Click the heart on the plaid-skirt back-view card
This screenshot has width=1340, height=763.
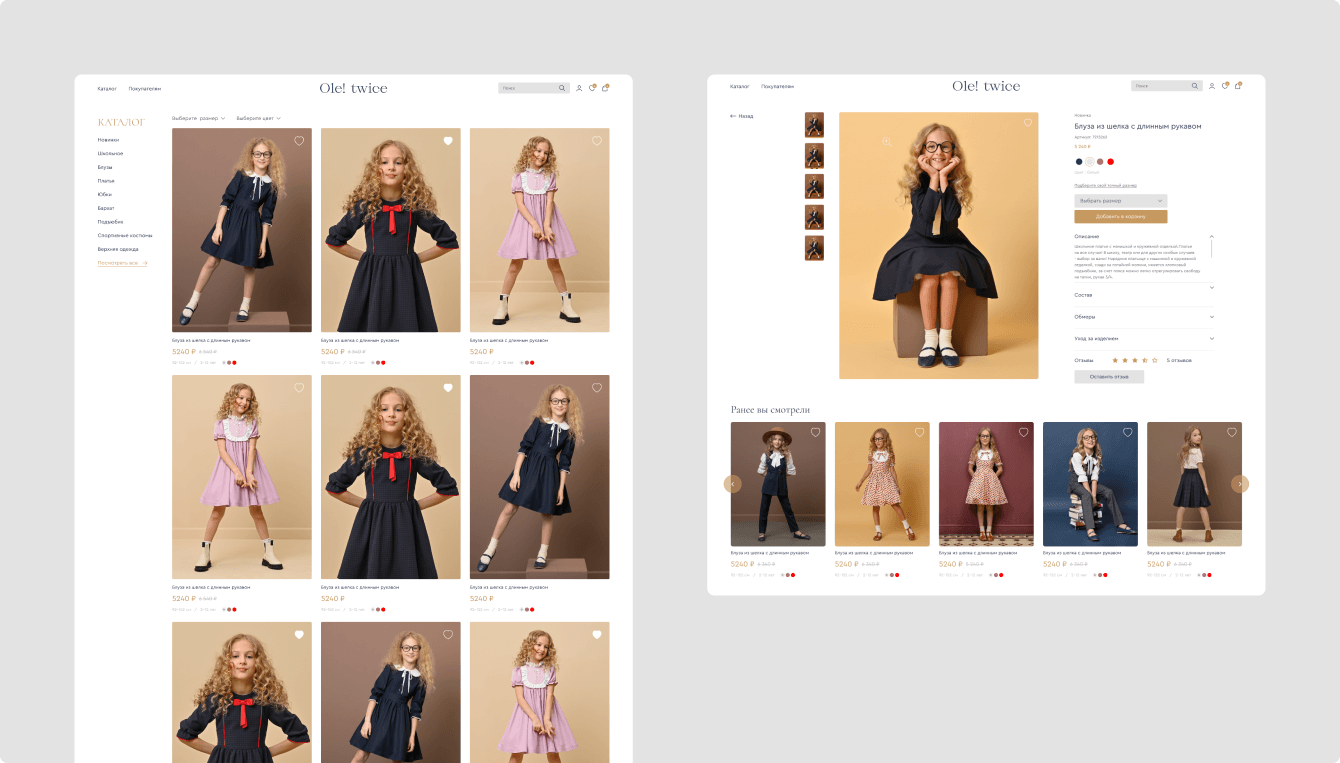[1231, 433]
